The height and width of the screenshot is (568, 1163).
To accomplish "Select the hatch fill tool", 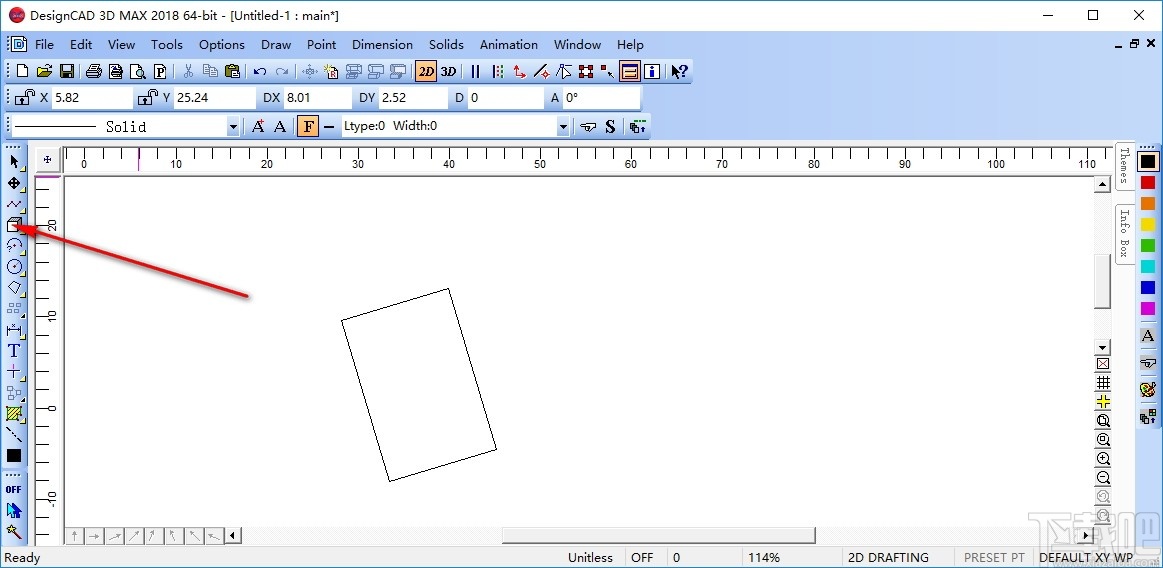I will click(14, 413).
